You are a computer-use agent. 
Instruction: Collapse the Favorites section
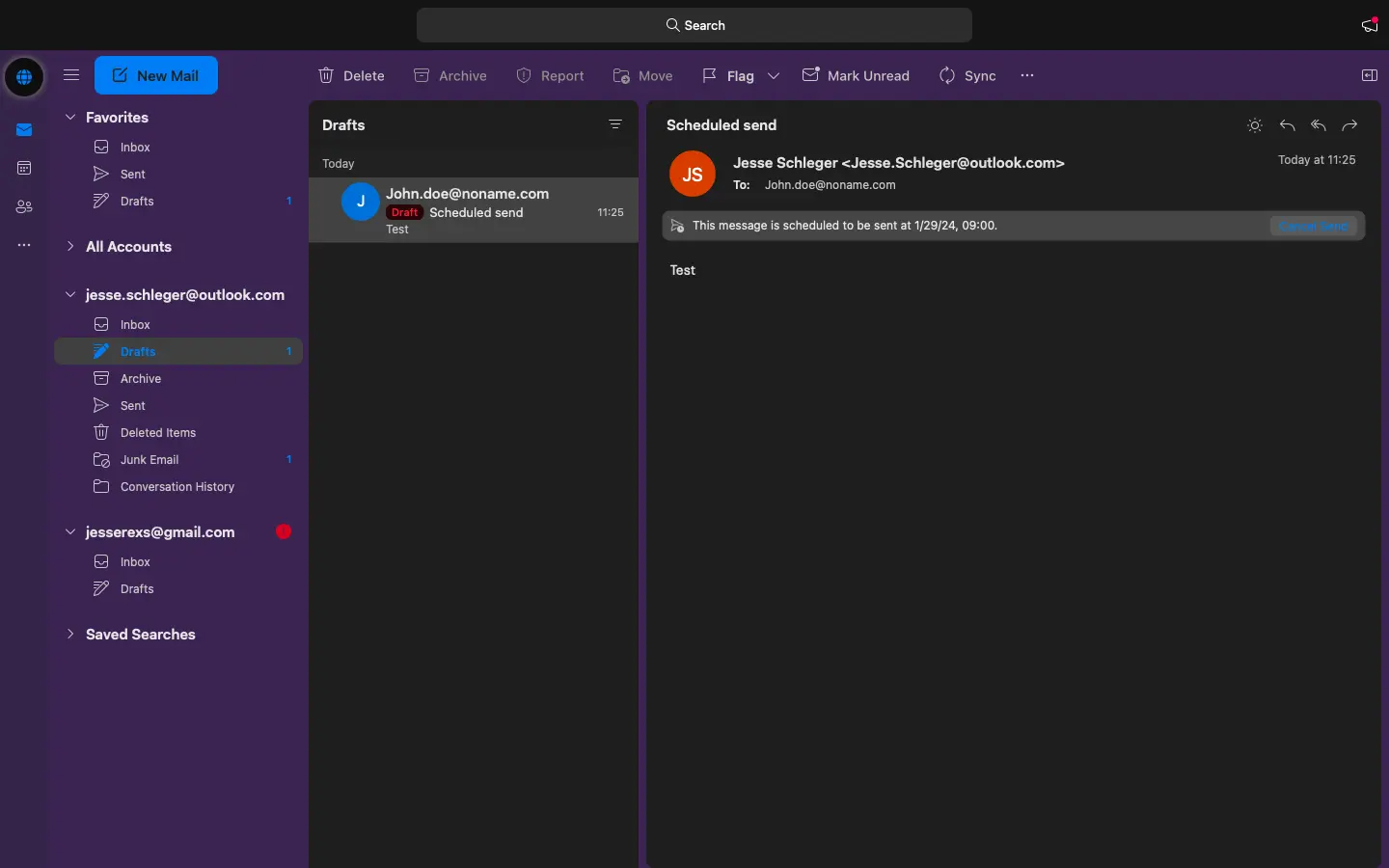point(70,118)
